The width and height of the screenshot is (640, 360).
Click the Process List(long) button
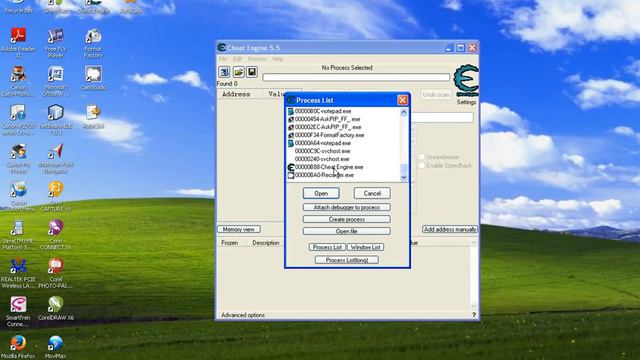pyautogui.click(x=347, y=260)
